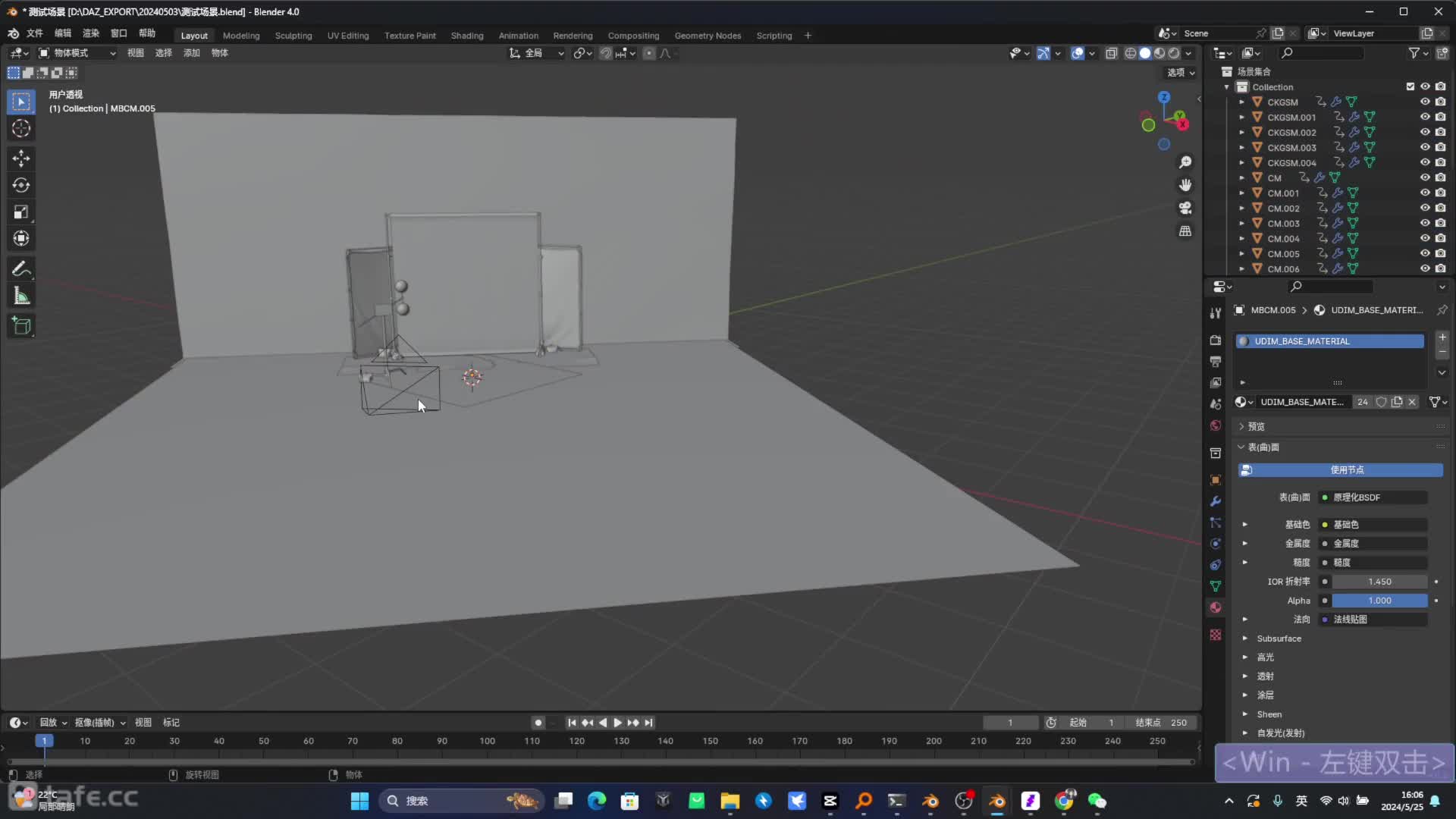Screen dimensions: 1456x819
Task: Open File Explorer from taskbar
Action: 730,801
